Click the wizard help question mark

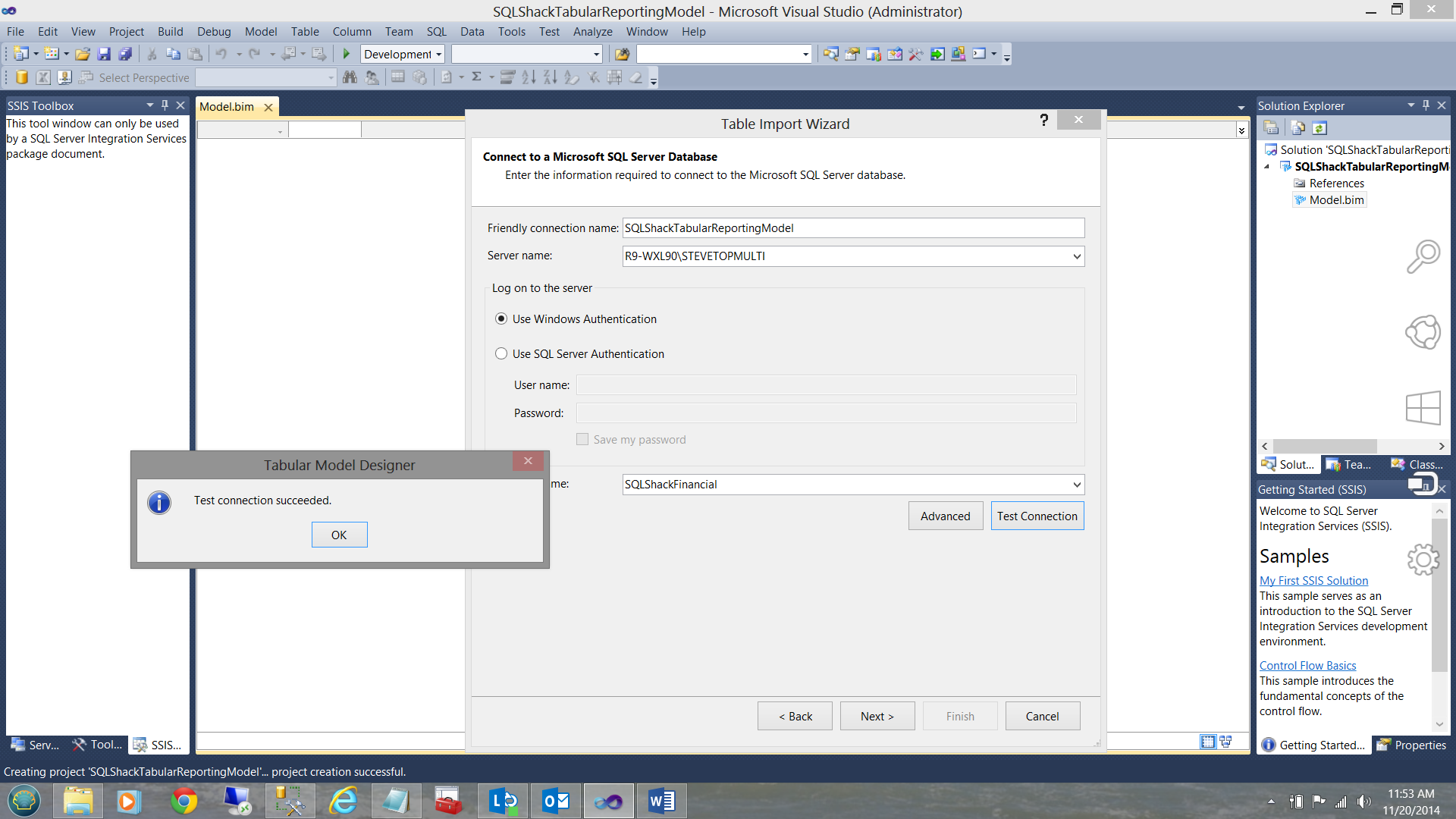click(x=1043, y=120)
